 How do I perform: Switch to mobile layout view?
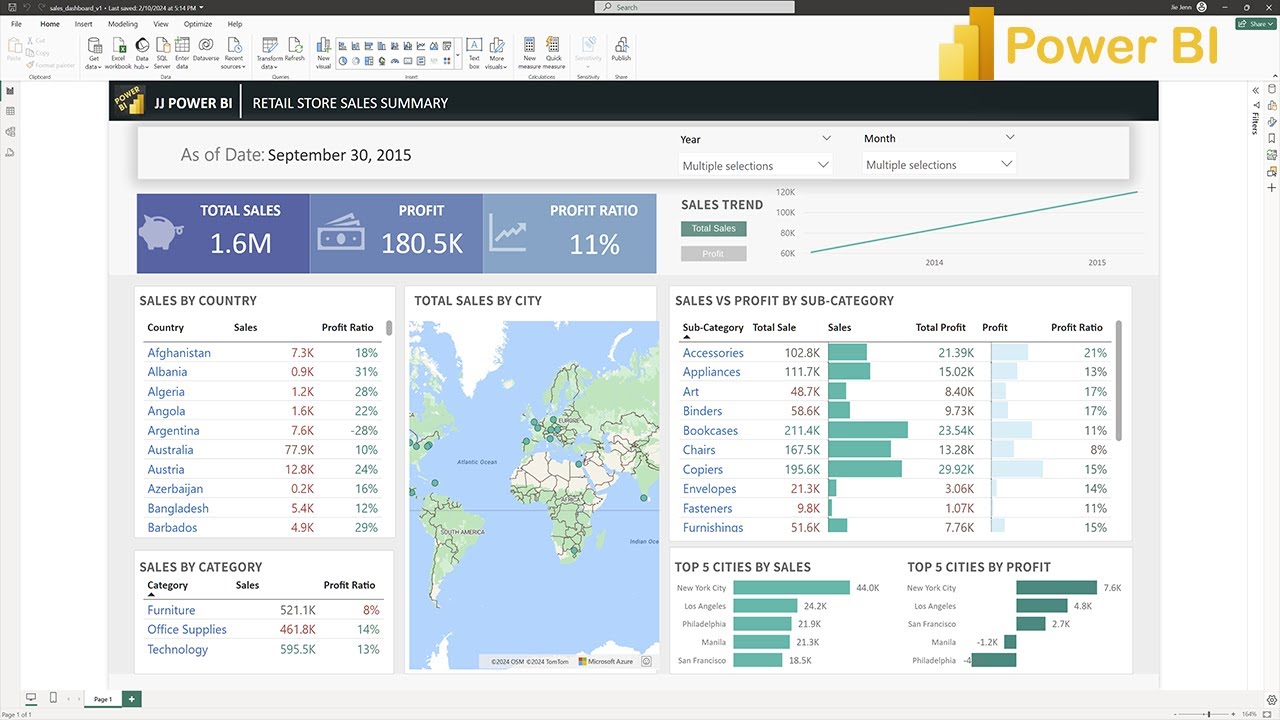tap(53, 698)
